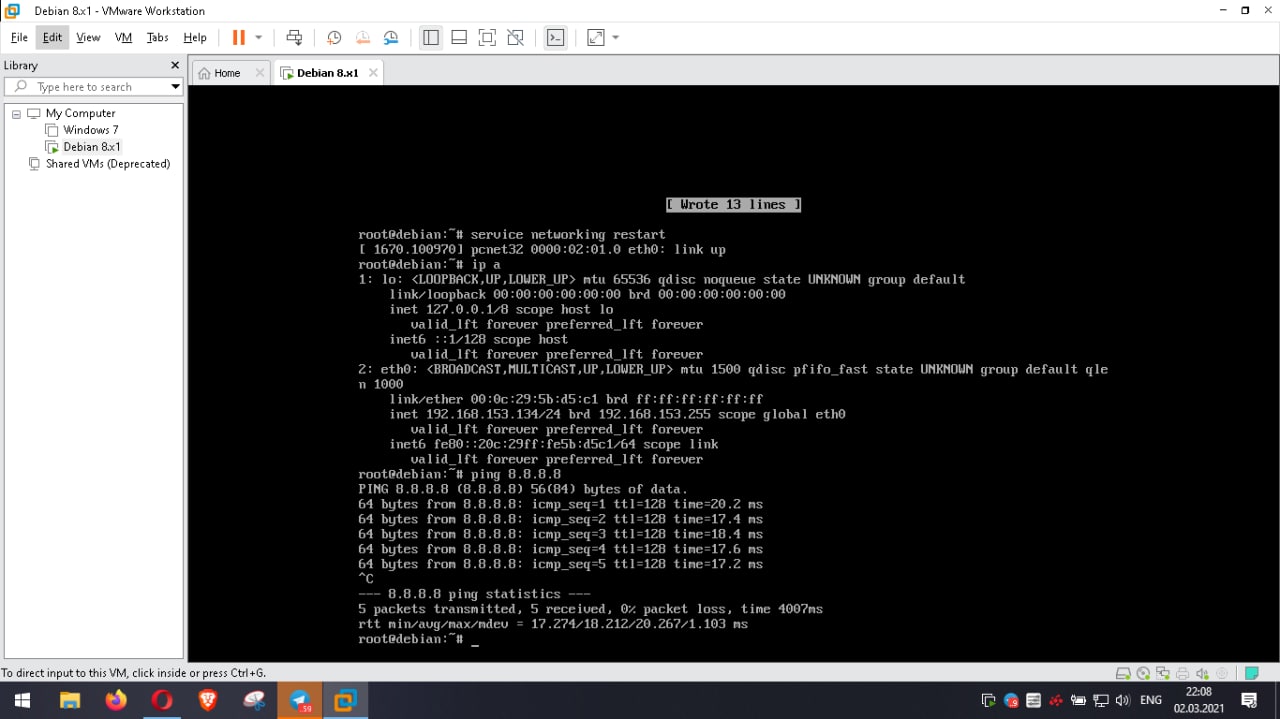Image resolution: width=1280 pixels, height=719 pixels.
Task: Launch Opera from the taskbar
Action: click(162, 700)
